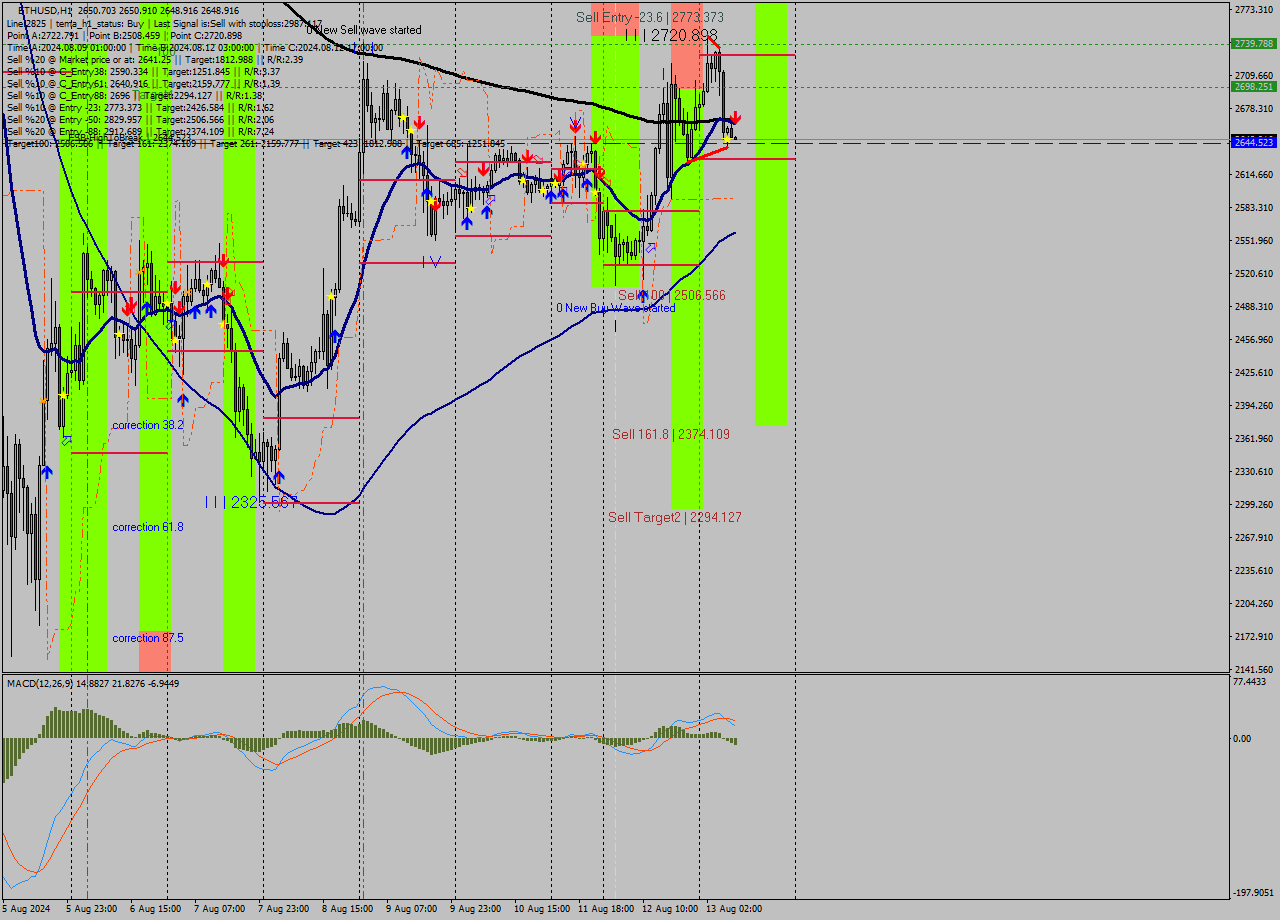Click the Target100: 2506.566 targets line
Screen dimensions: 1280x920
[255, 143]
